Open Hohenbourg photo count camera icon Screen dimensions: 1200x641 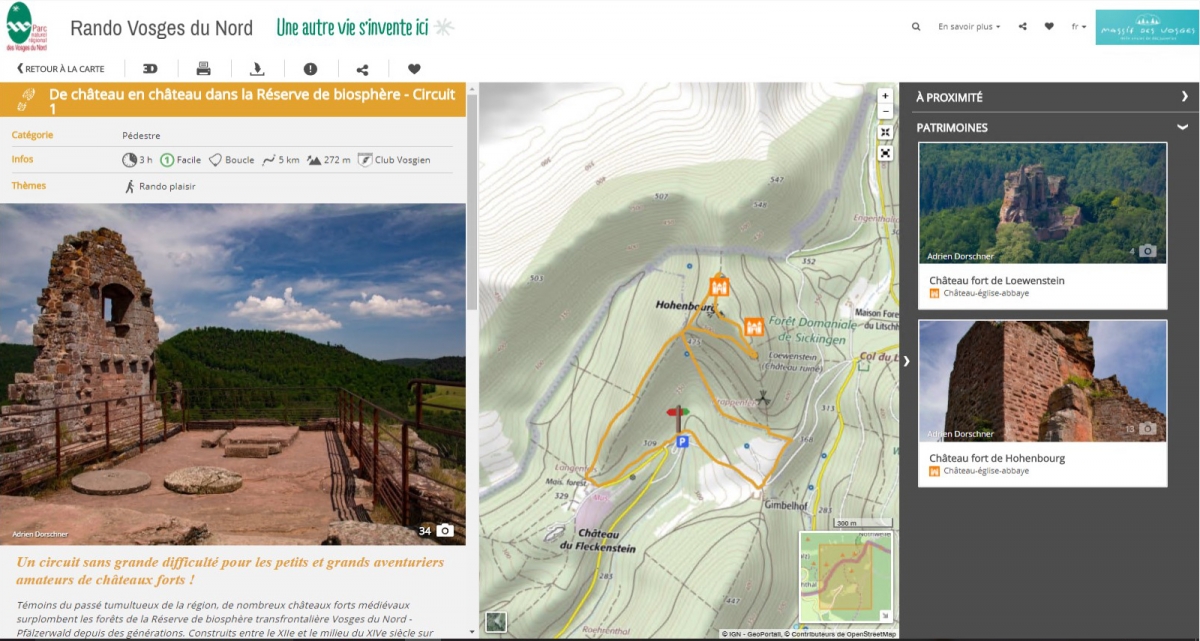click(1148, 429)
